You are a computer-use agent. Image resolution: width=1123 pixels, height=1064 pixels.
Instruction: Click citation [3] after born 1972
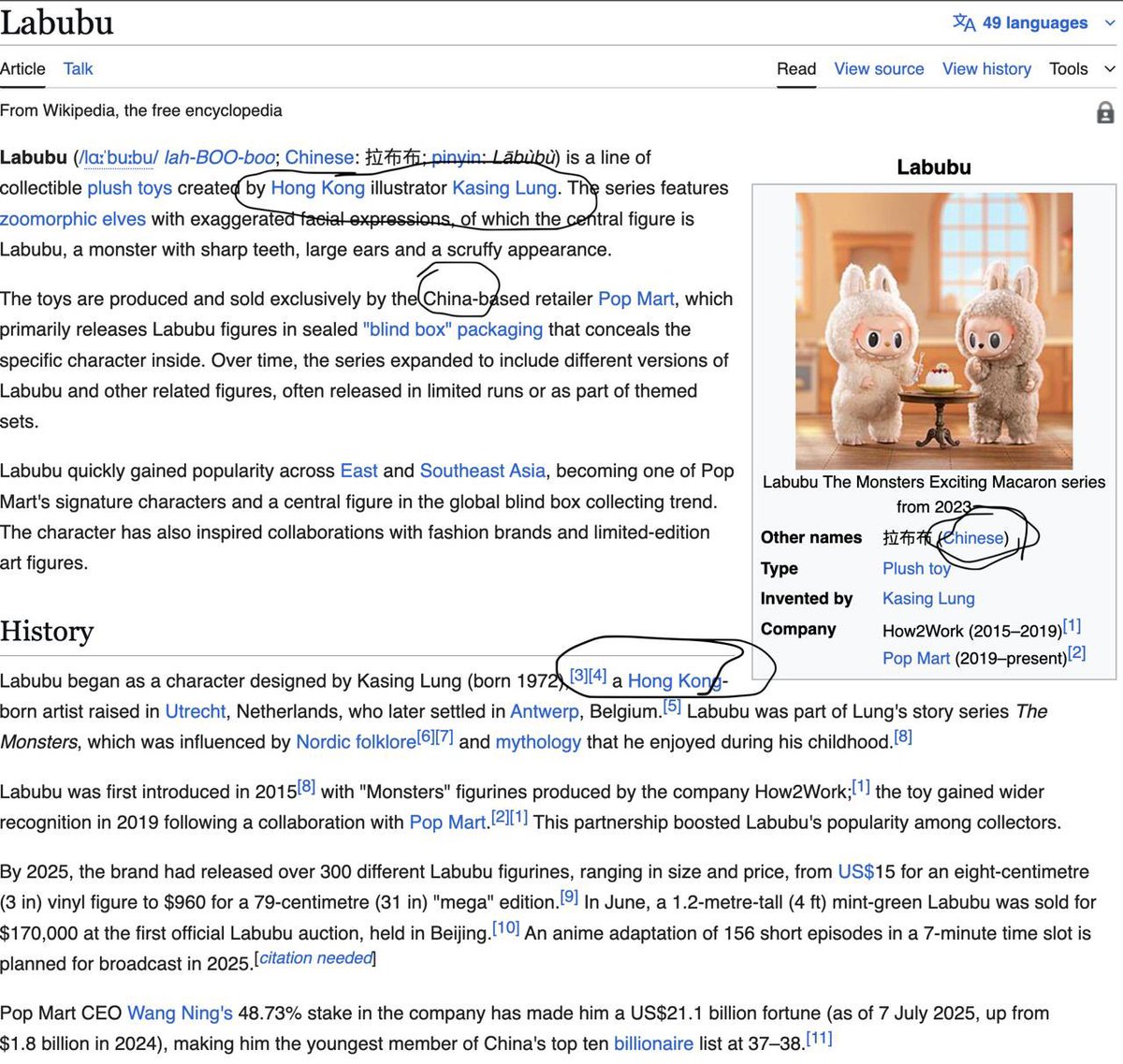(578, 676)
